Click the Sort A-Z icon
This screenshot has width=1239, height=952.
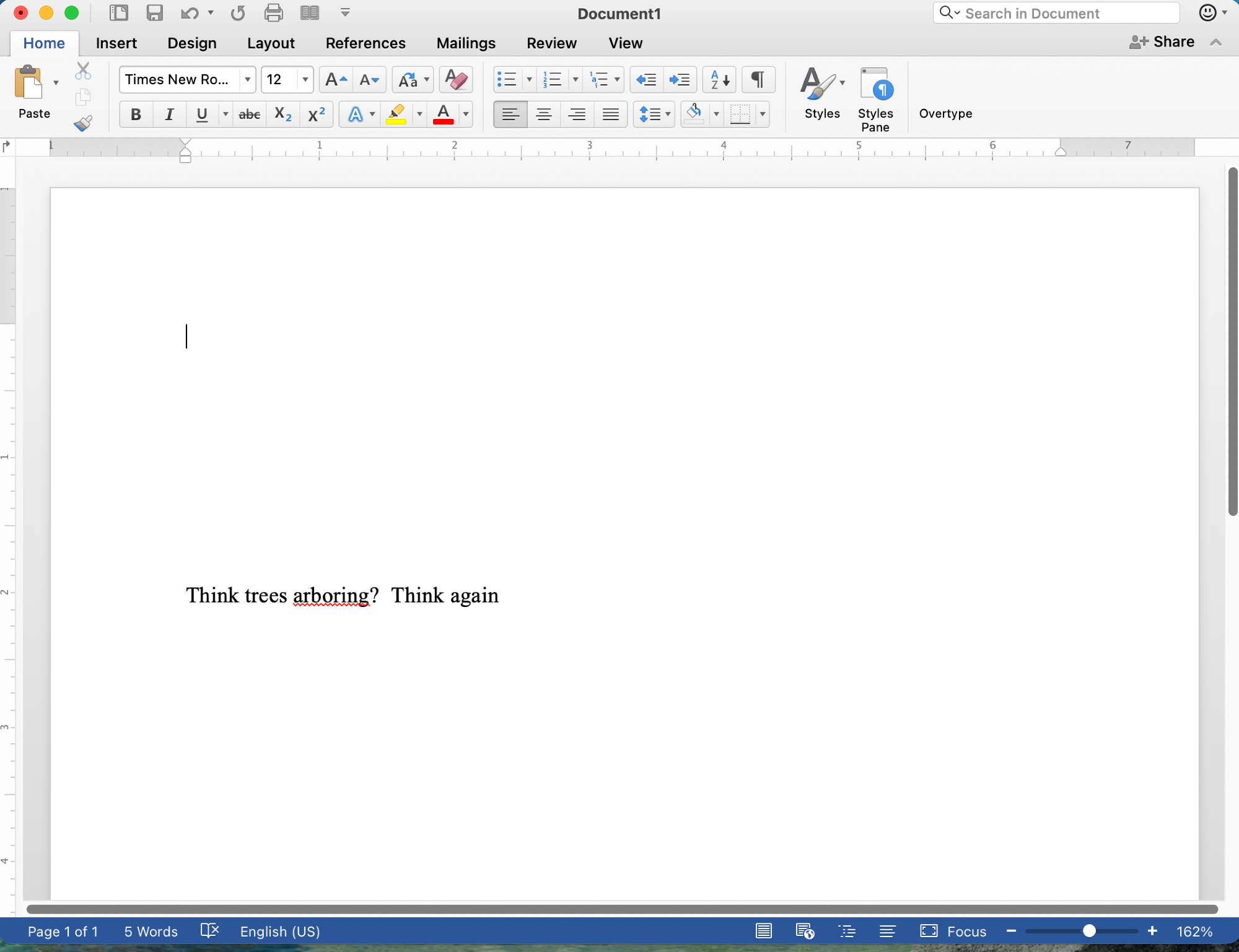[719, 80]
